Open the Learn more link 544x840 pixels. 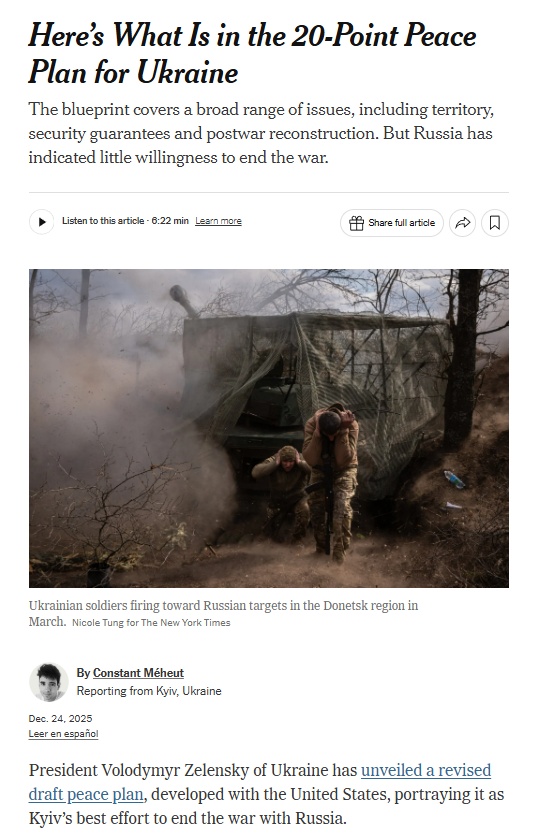[218, 221]
